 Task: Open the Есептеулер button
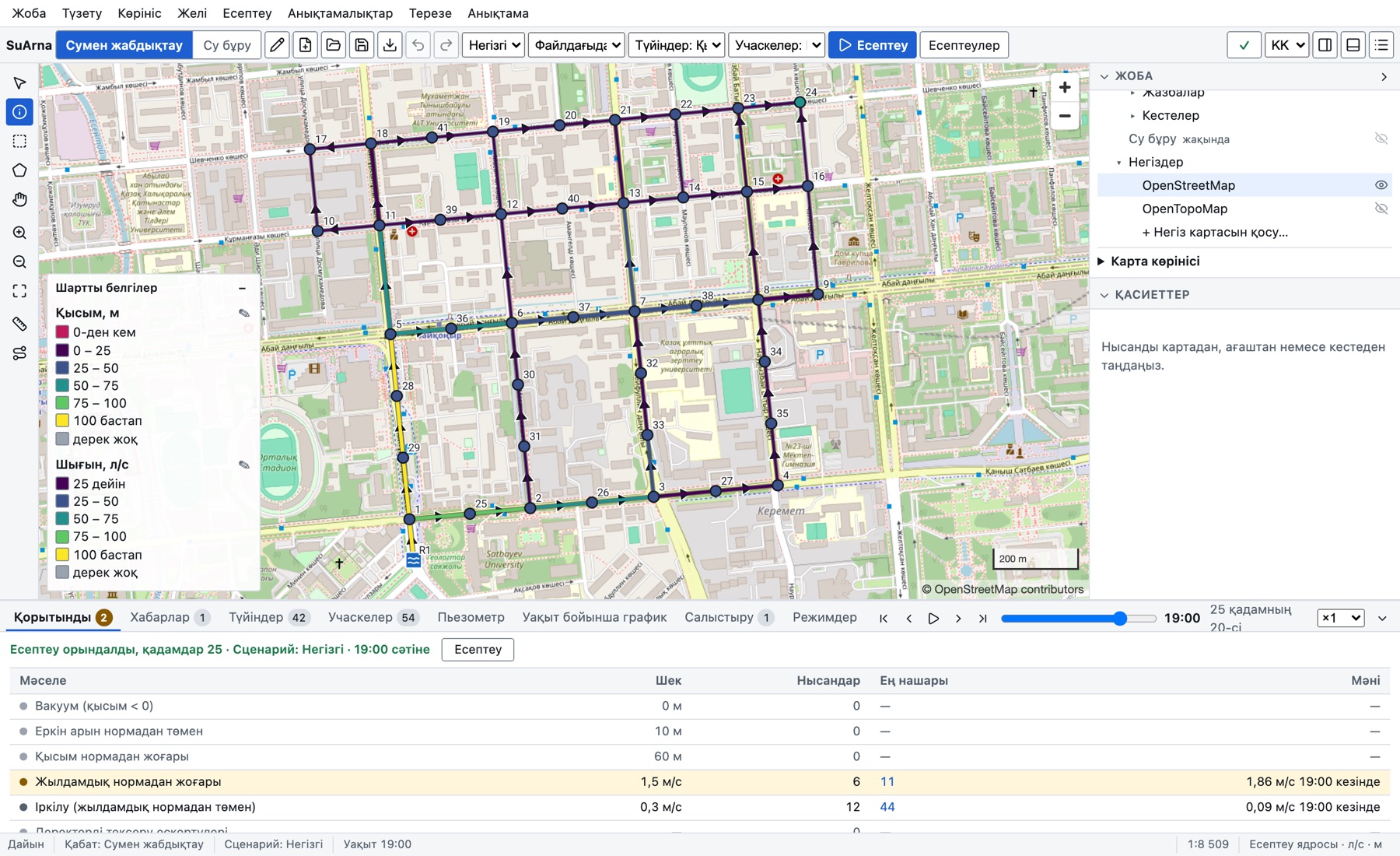(964, 45)
